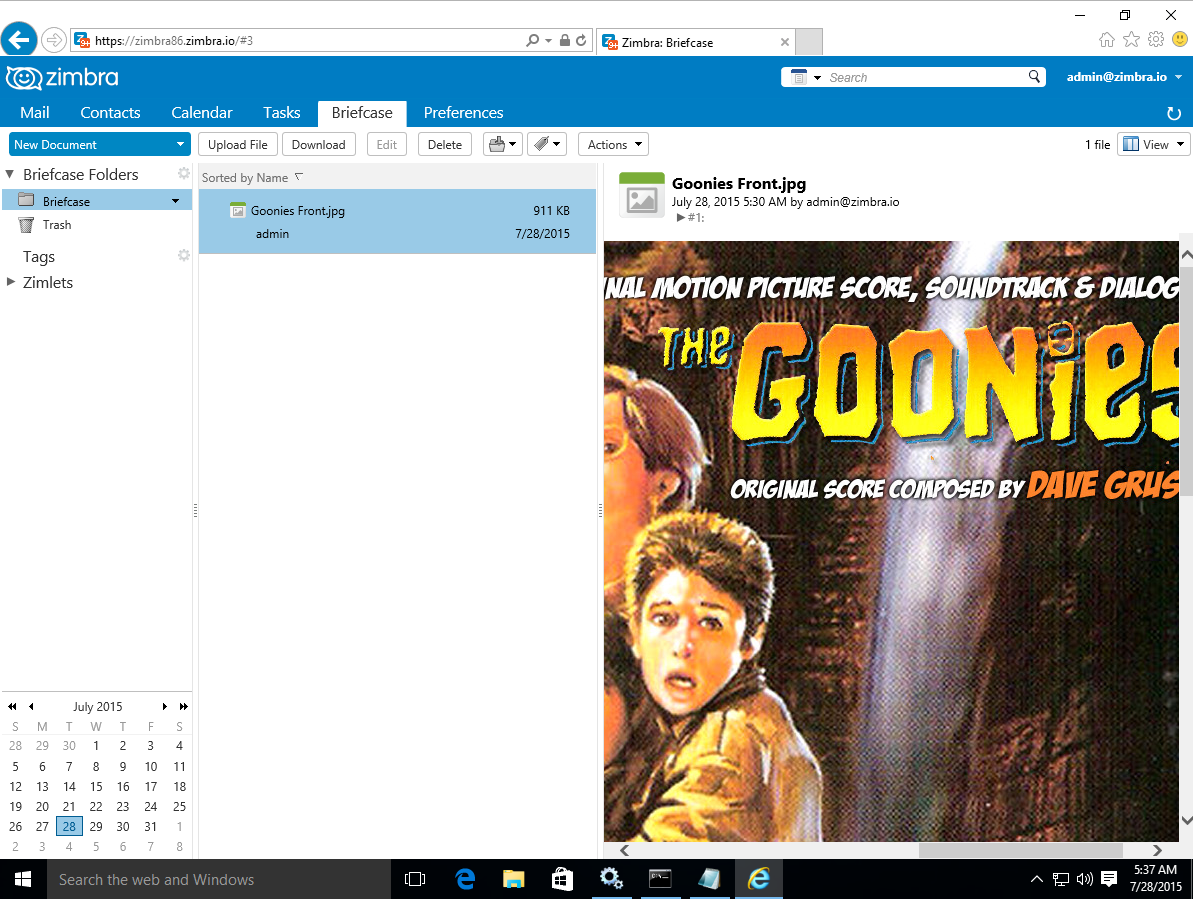
Task: Switch to the Mail tab
Action: 34,113
